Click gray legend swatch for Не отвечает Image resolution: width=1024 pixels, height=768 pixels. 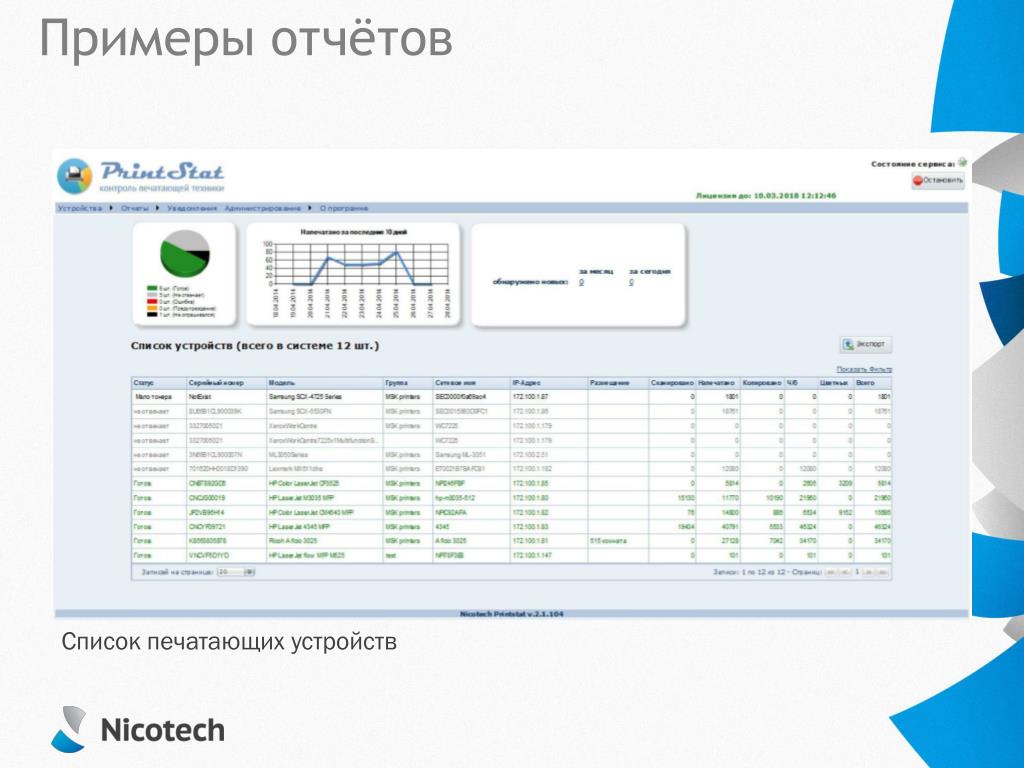coord(152,295)
